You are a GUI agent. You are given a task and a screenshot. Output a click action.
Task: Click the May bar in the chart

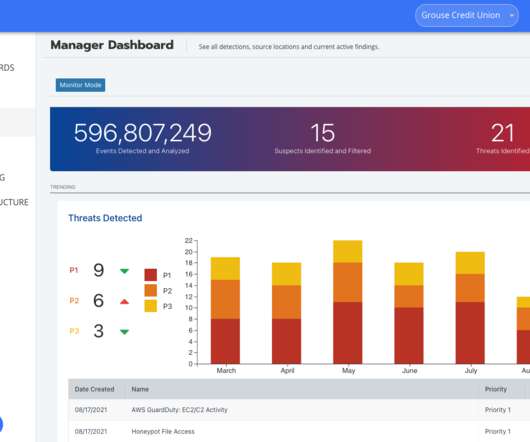(x=348, y=302)
